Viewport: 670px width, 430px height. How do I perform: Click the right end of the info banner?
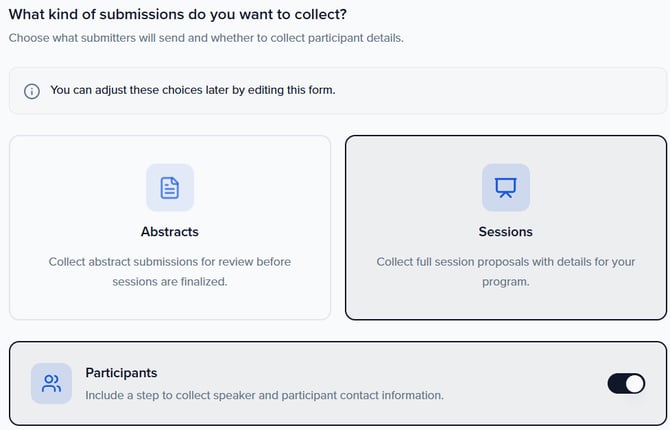point(640,90)
